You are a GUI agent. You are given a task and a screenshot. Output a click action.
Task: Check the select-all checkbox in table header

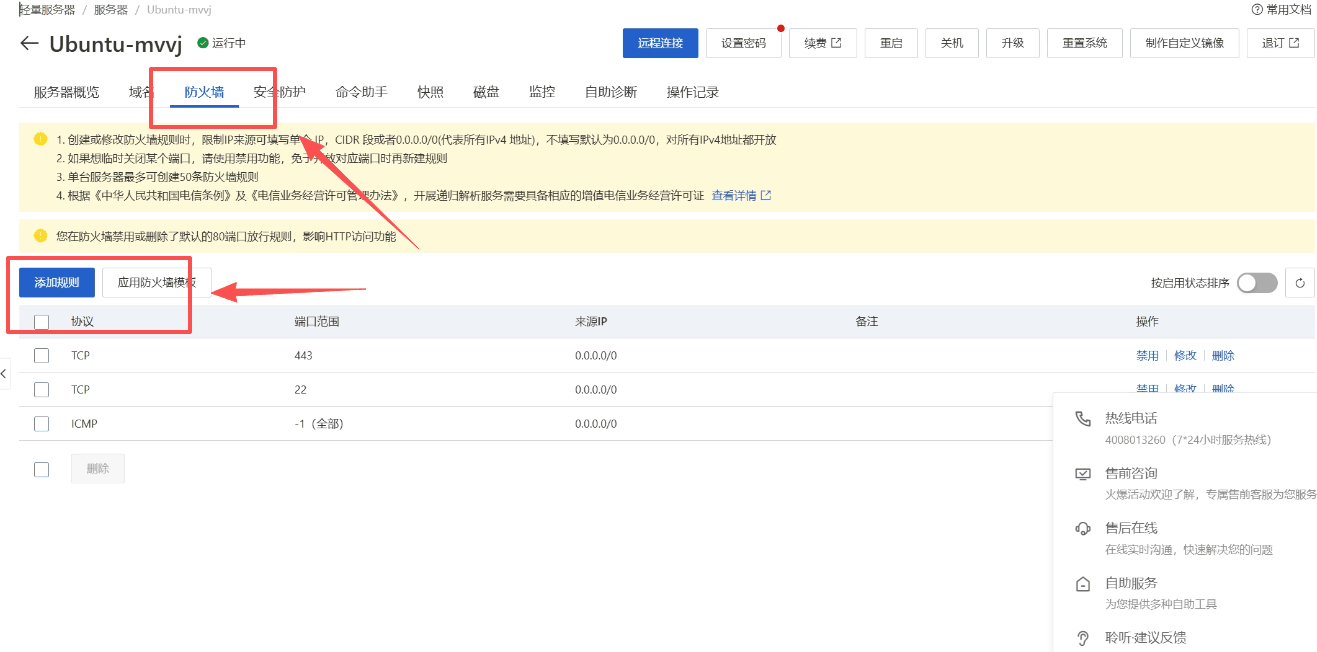(41, 322)
